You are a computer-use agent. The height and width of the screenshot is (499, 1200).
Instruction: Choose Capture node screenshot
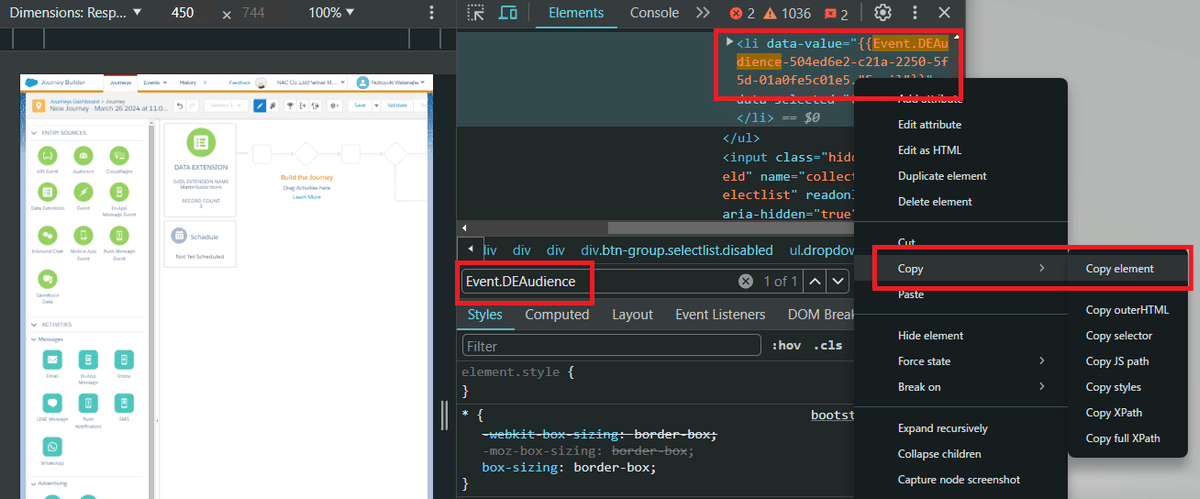tap(958, 480)
